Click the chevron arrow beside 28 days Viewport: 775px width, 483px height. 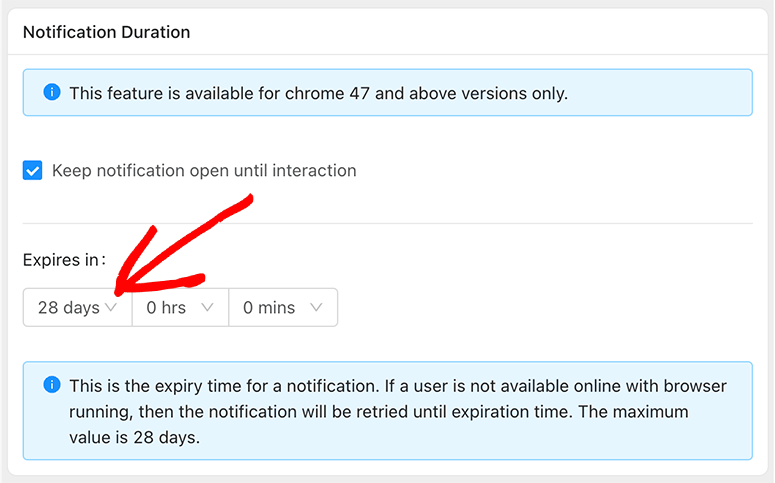(x=112, y=308)
